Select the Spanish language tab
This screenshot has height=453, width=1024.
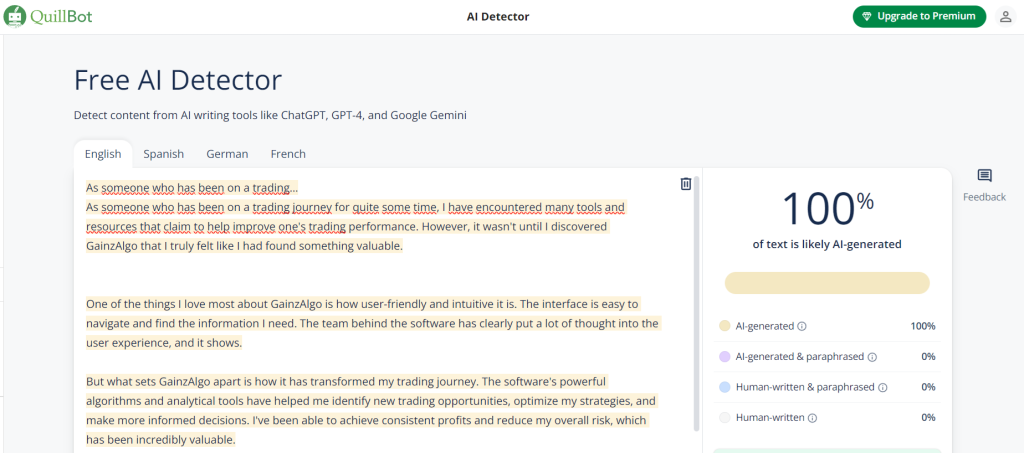163,154
